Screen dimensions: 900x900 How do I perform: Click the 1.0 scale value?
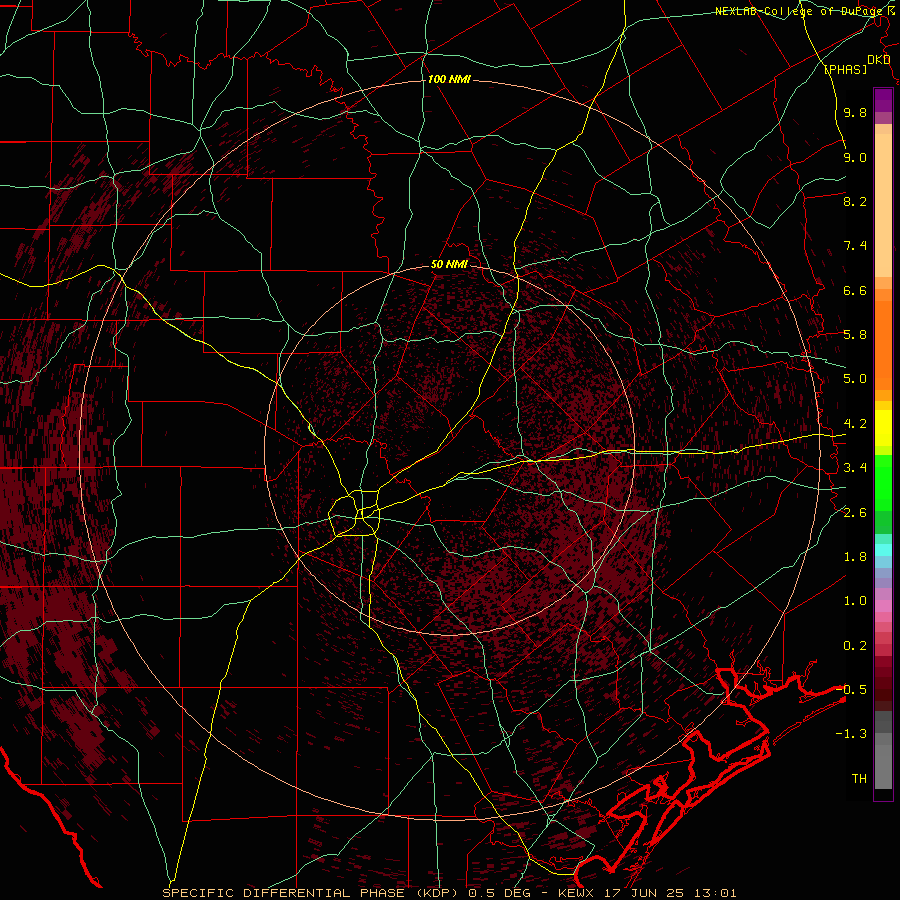855,601
